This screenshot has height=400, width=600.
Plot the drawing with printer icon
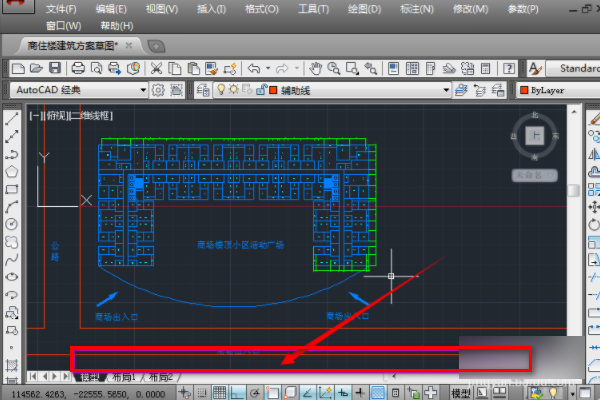click(78, 69)
